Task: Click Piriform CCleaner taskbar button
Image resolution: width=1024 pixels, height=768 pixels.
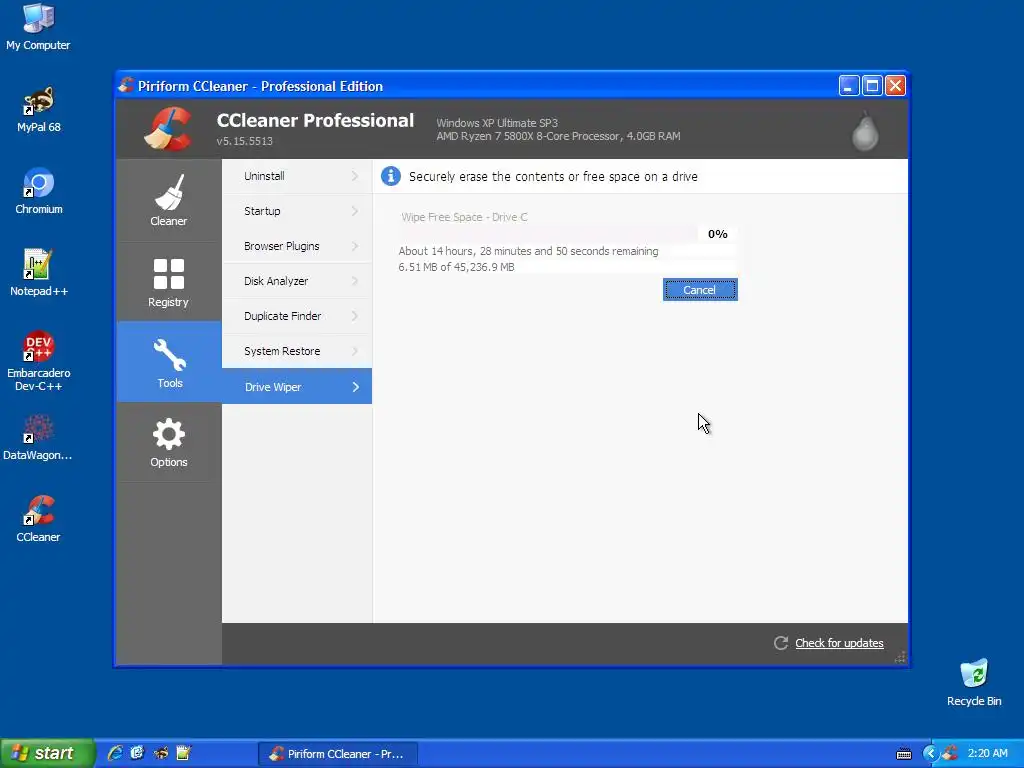Action: click(338, 754)
